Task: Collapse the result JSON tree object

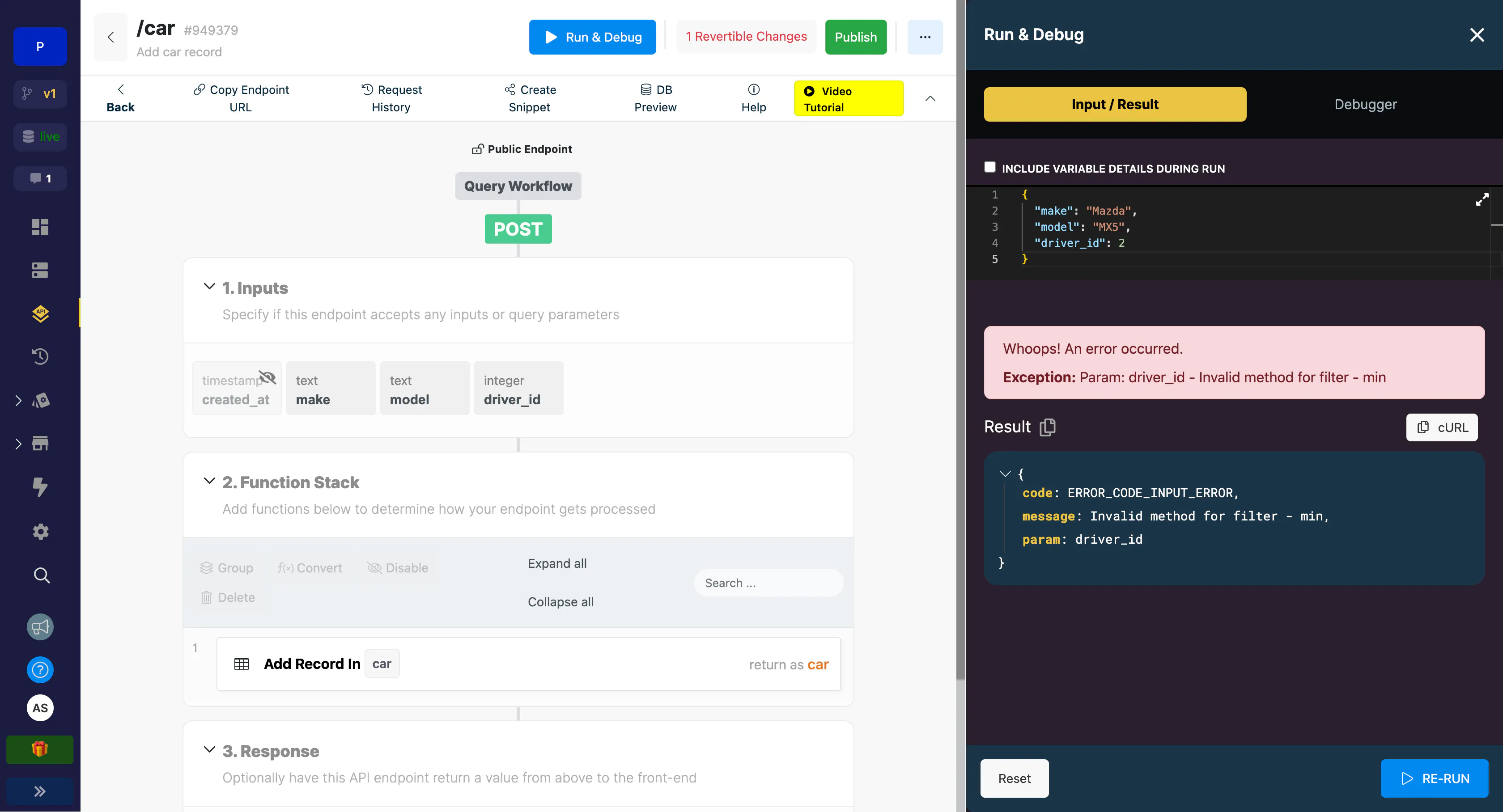Action: point(1005,474)
